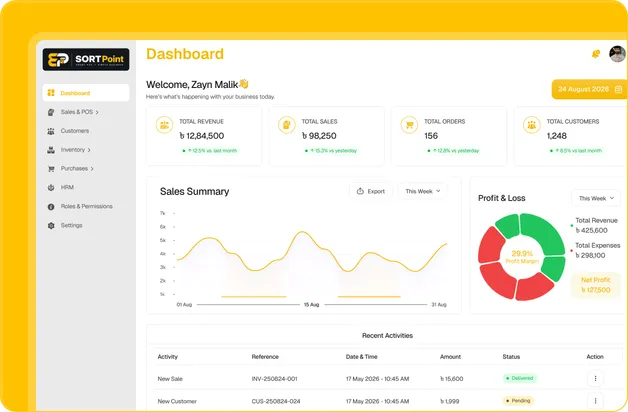Click the Dashboard grid icon in sidebar
This screenshot has width=628, height=412.
tap(51, 93)
